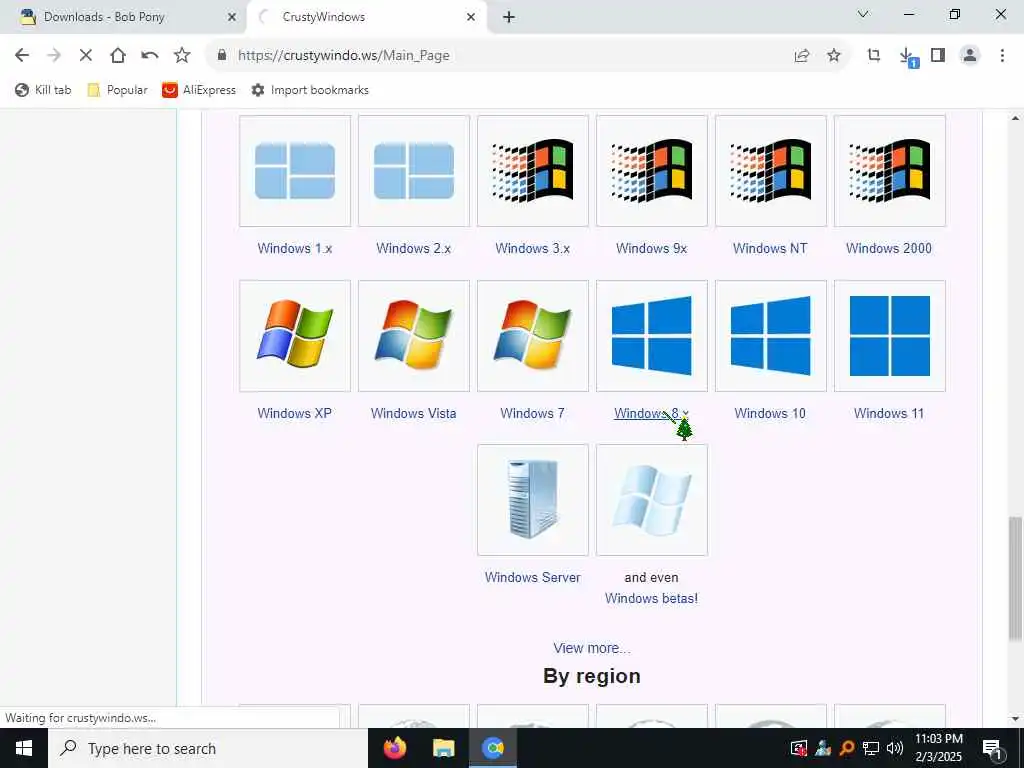Screen dimensions: 1024x768
Task: Select the CrustyWindows tab
Action: (366, 17)
